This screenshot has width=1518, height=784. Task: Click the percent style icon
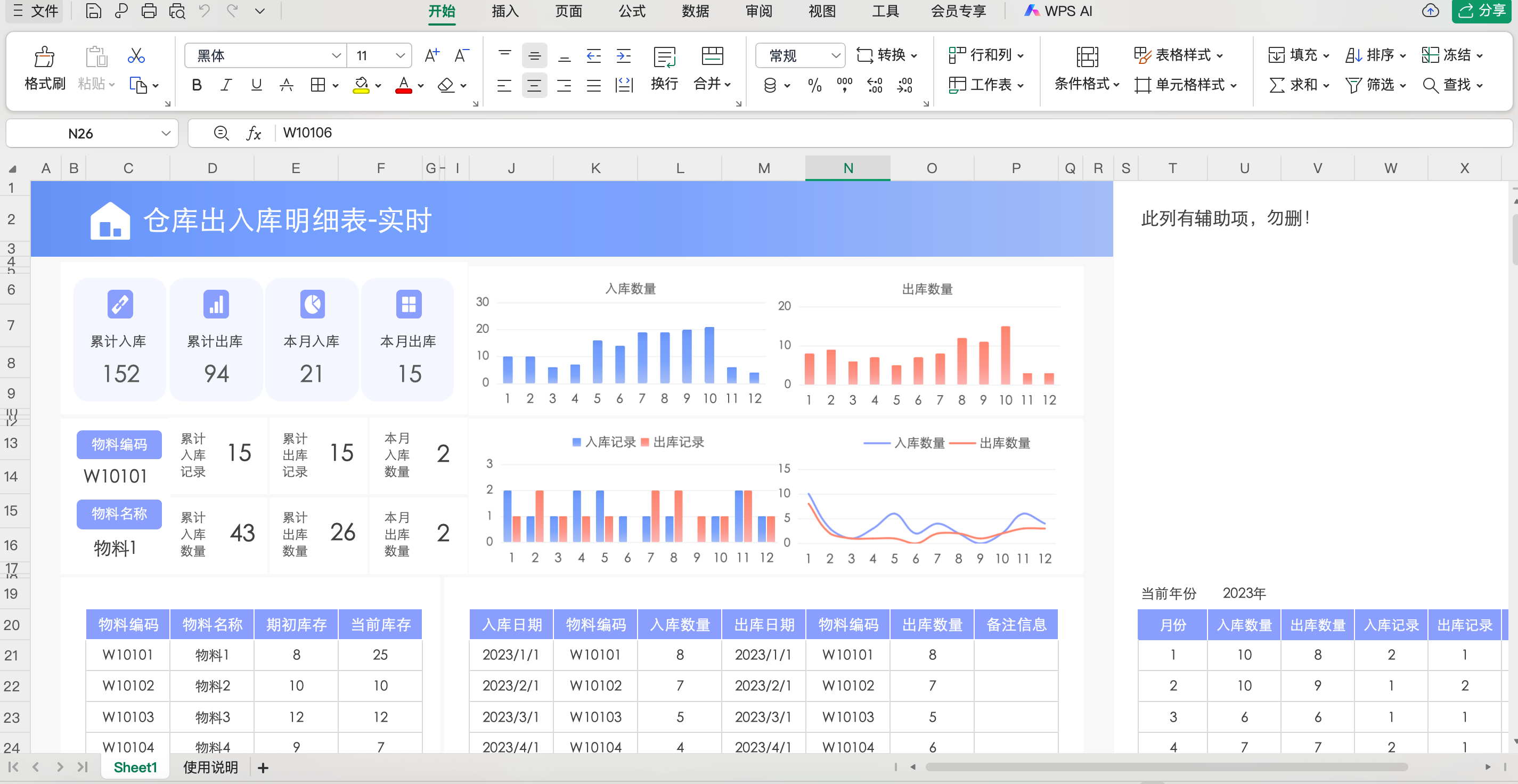click(814, 85)
